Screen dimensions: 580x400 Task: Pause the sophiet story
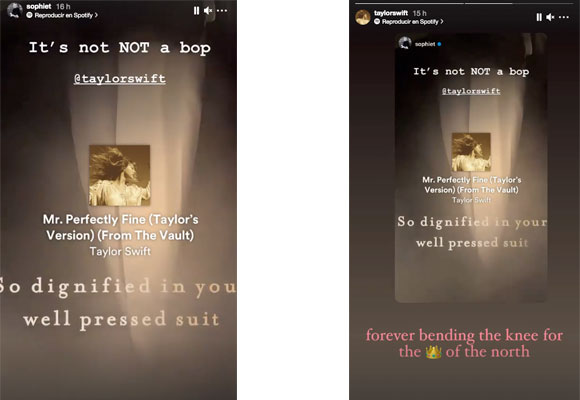[x=196, y=11]
